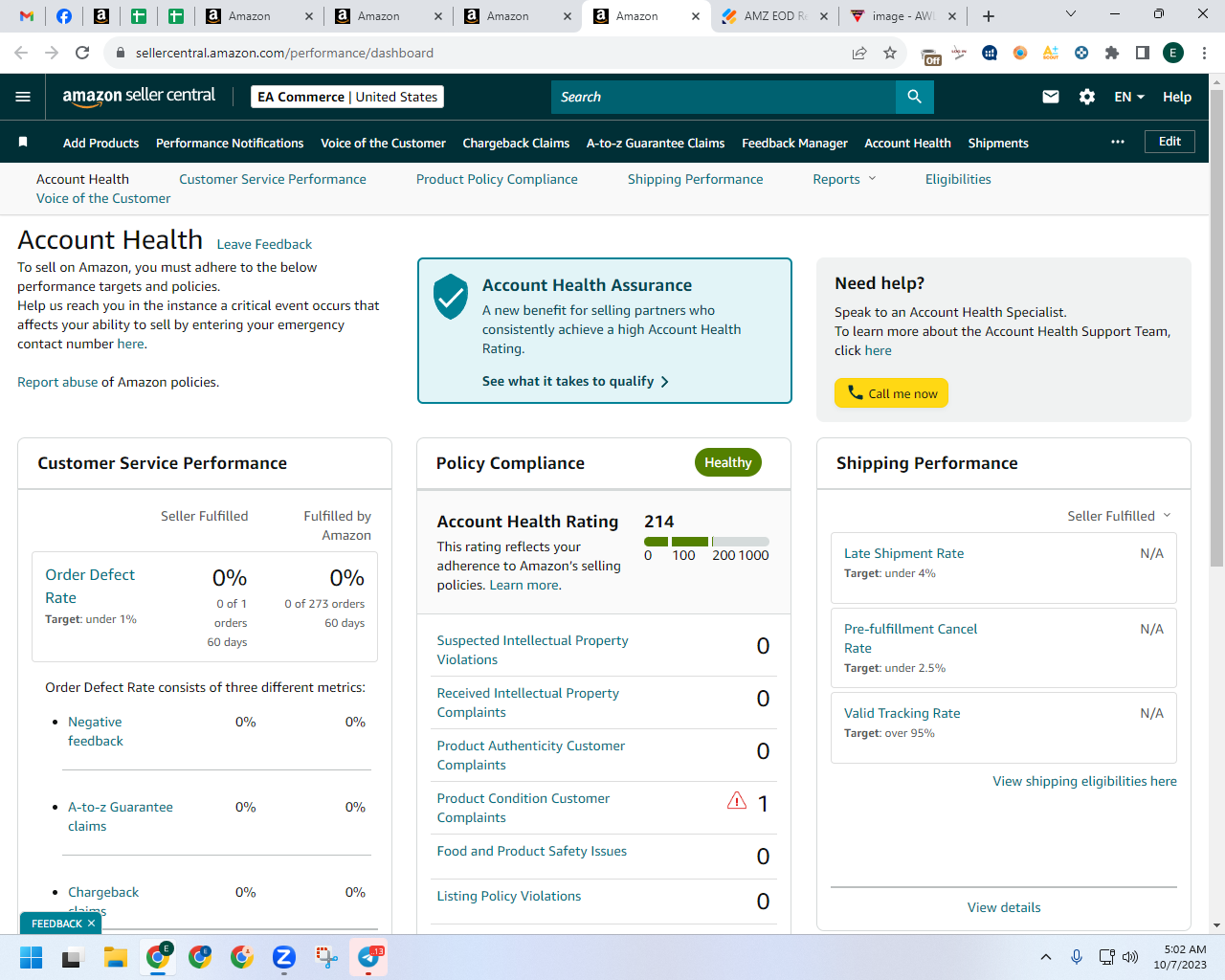
Task: Open the EN language dropdown
Action: tap(1129, 97)
